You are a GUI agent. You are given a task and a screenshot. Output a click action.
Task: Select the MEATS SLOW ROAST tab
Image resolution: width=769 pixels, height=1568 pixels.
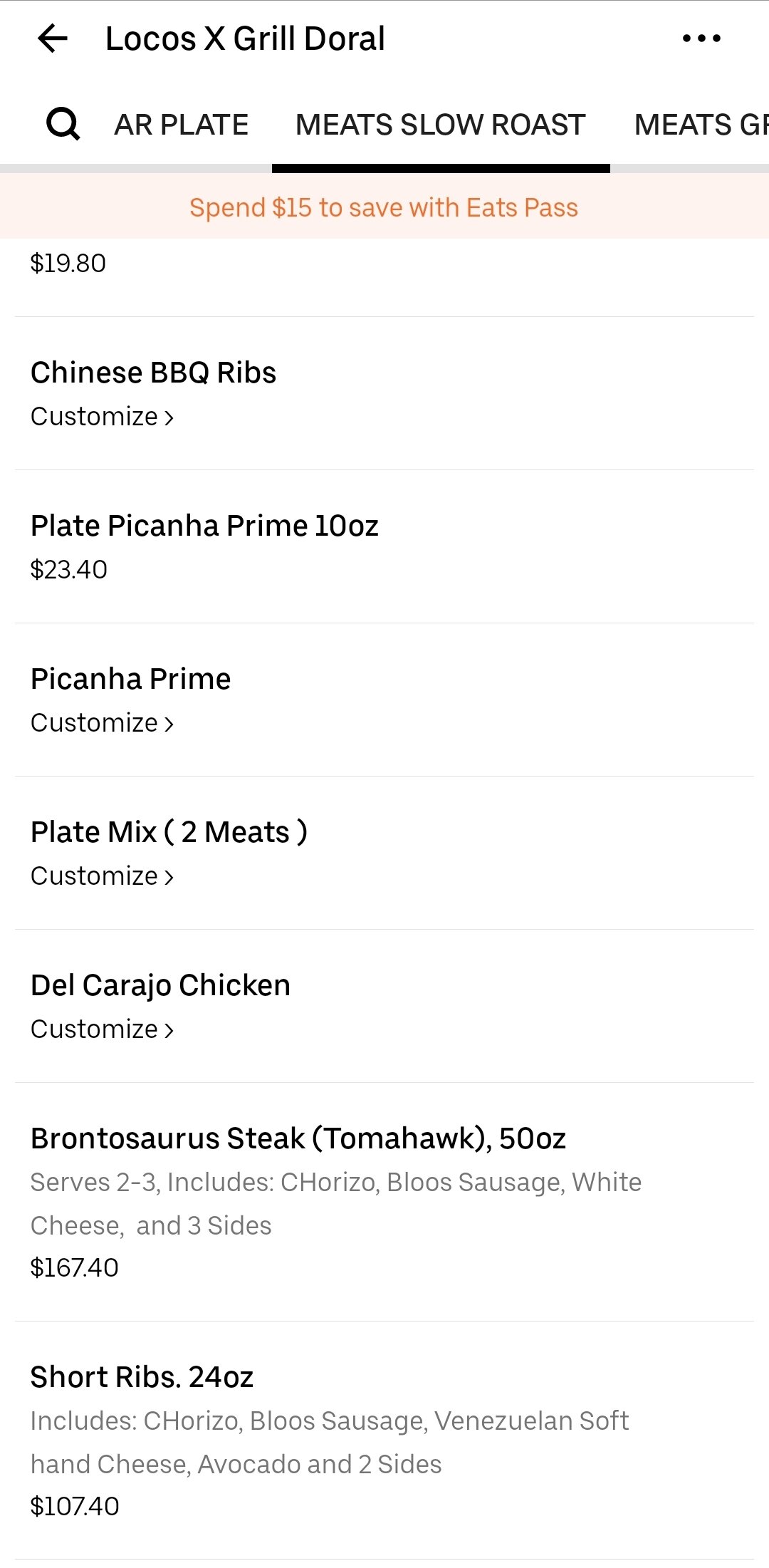tap(440, 125)
